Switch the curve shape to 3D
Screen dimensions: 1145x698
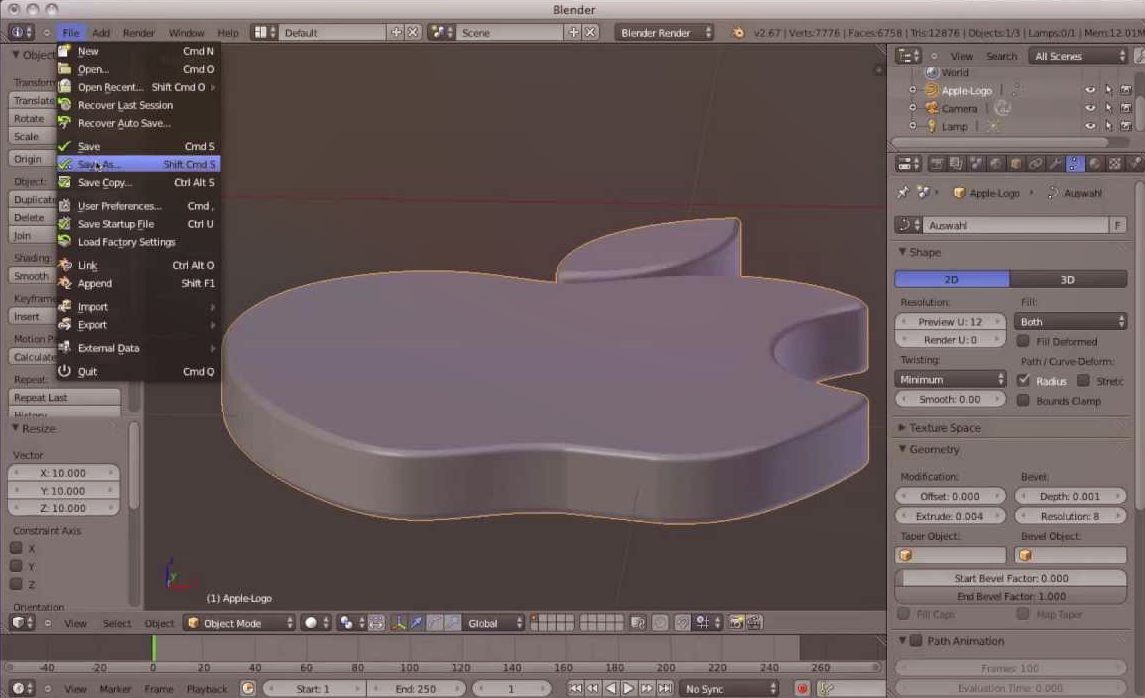coord(1068,280)
